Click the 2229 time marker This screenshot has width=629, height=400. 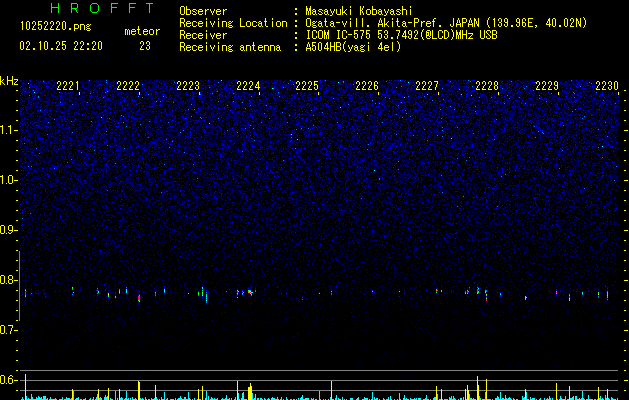(x=547, y=86)
